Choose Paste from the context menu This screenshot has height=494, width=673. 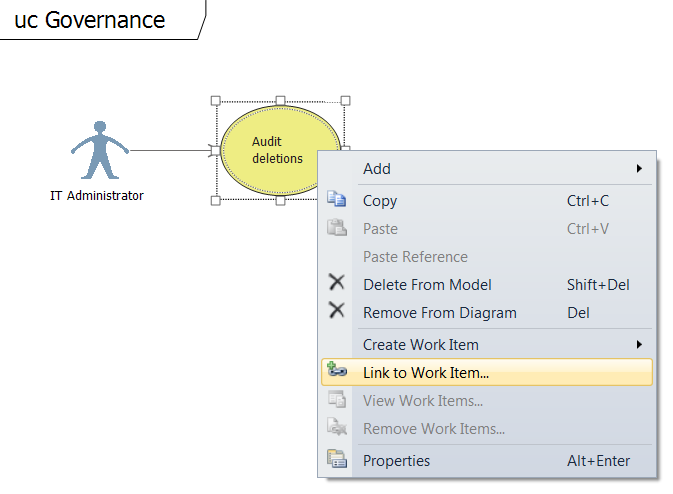pos(487,229)
